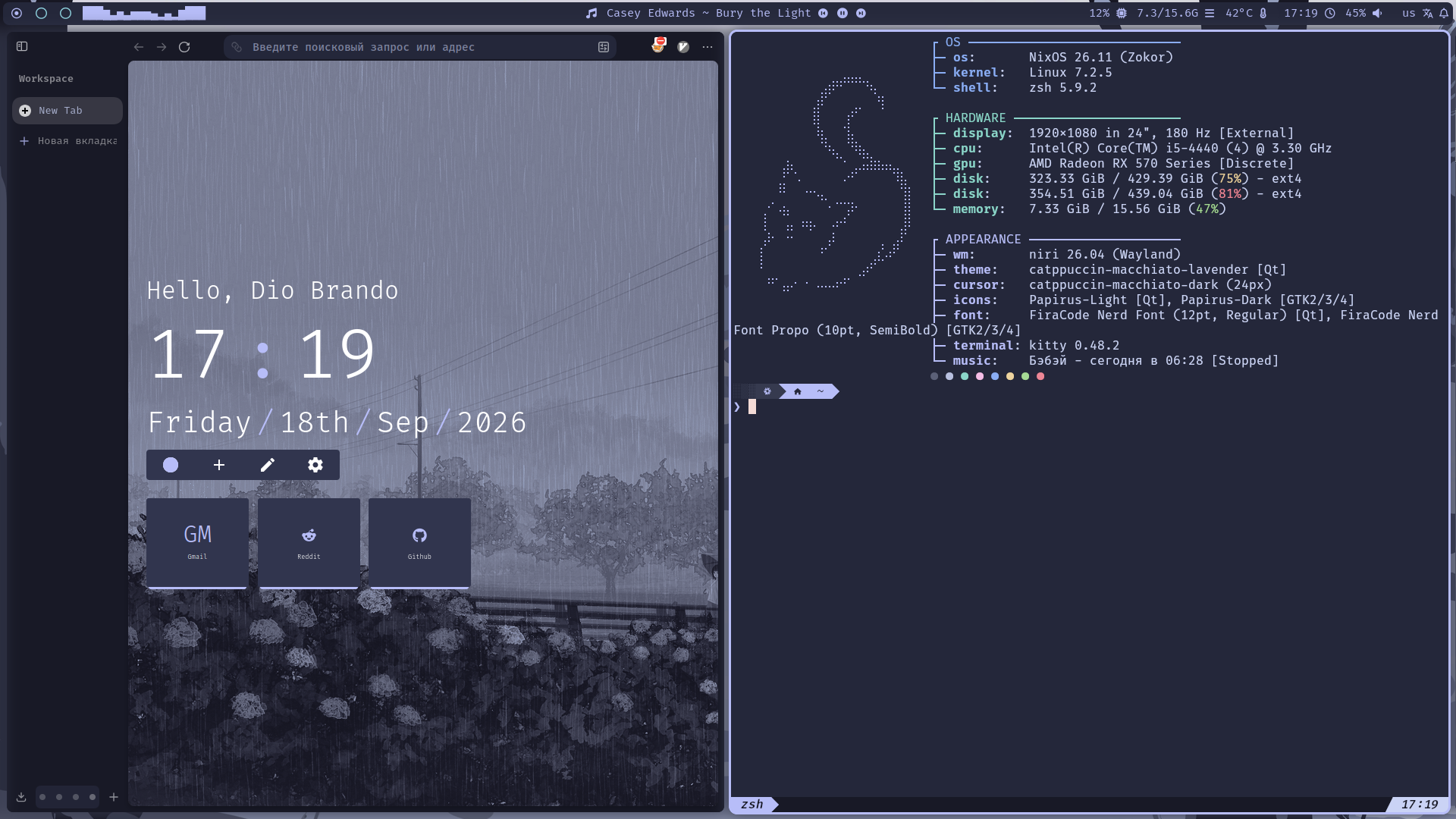Toggle the browser sidebar panel icon

(x=22, y=46)
